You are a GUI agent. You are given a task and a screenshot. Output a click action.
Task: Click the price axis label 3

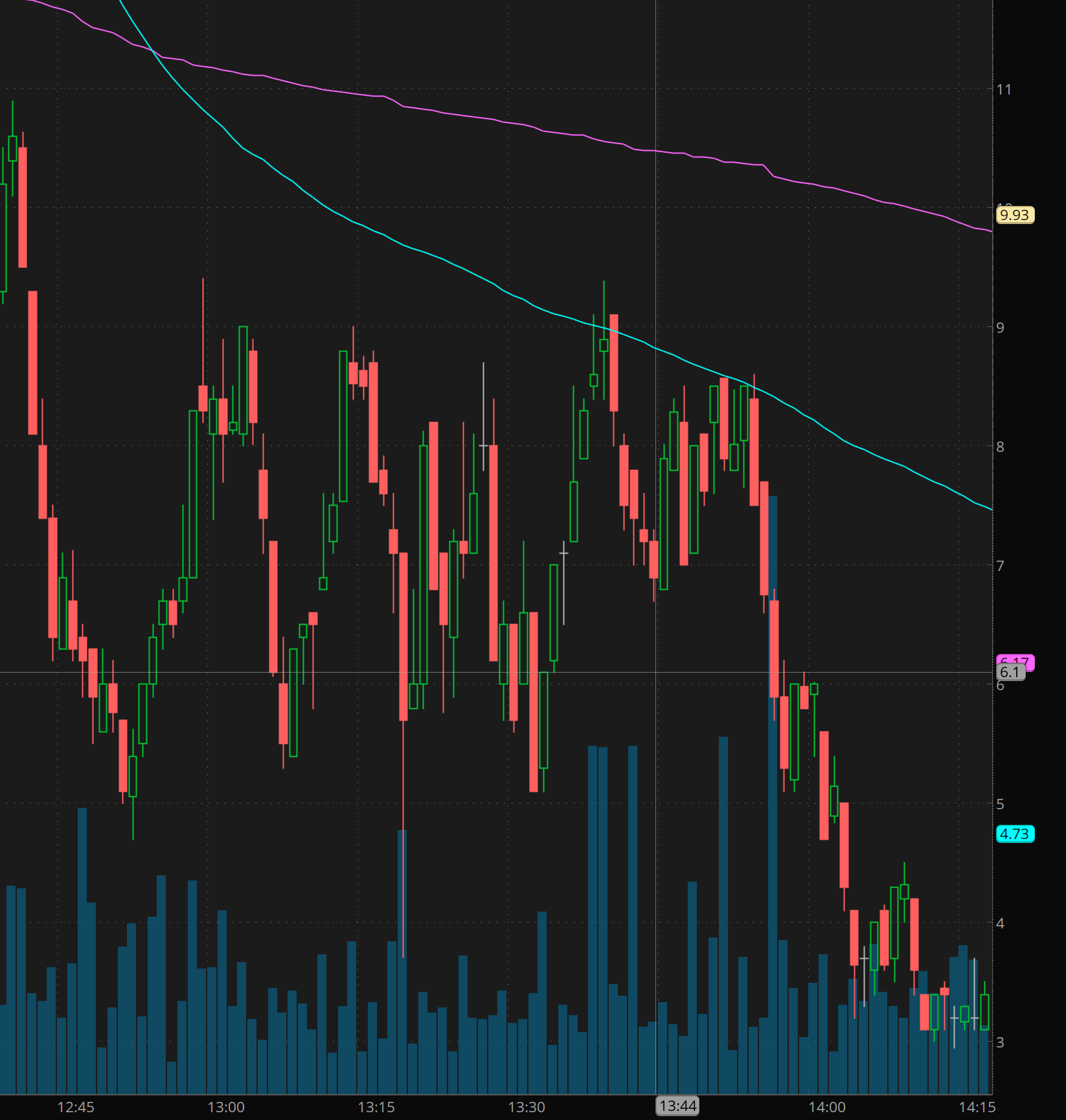point(1001,1042)
